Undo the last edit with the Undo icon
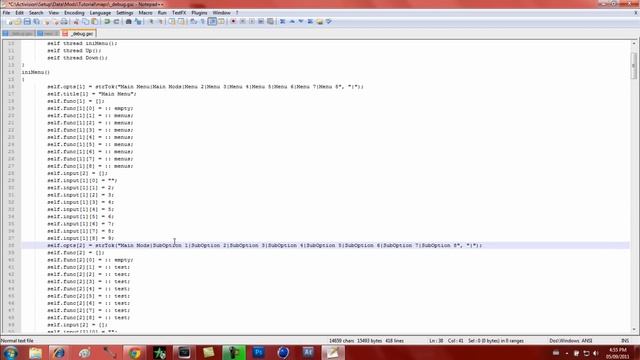This screenshot has height=360, width=640. (x=107, y=21)
